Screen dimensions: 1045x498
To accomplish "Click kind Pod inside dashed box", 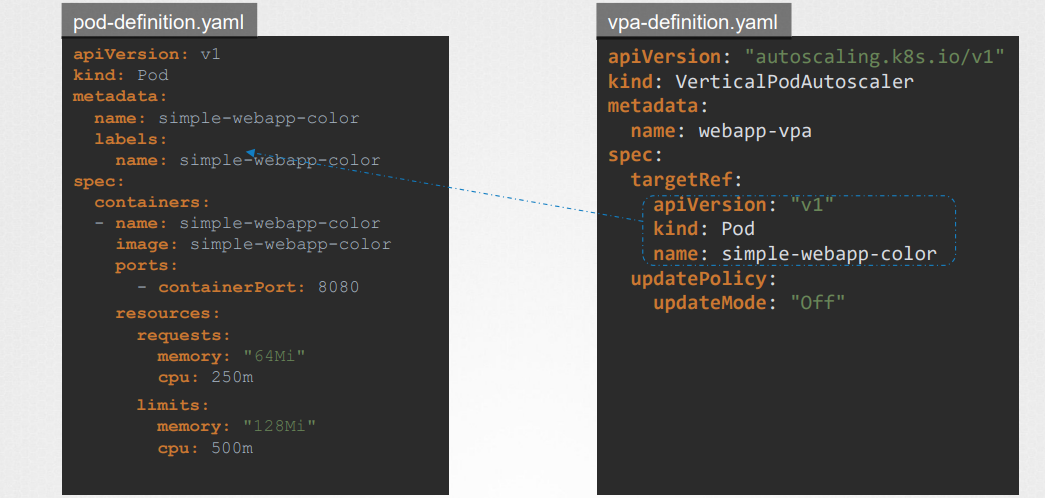I will 704,229.
